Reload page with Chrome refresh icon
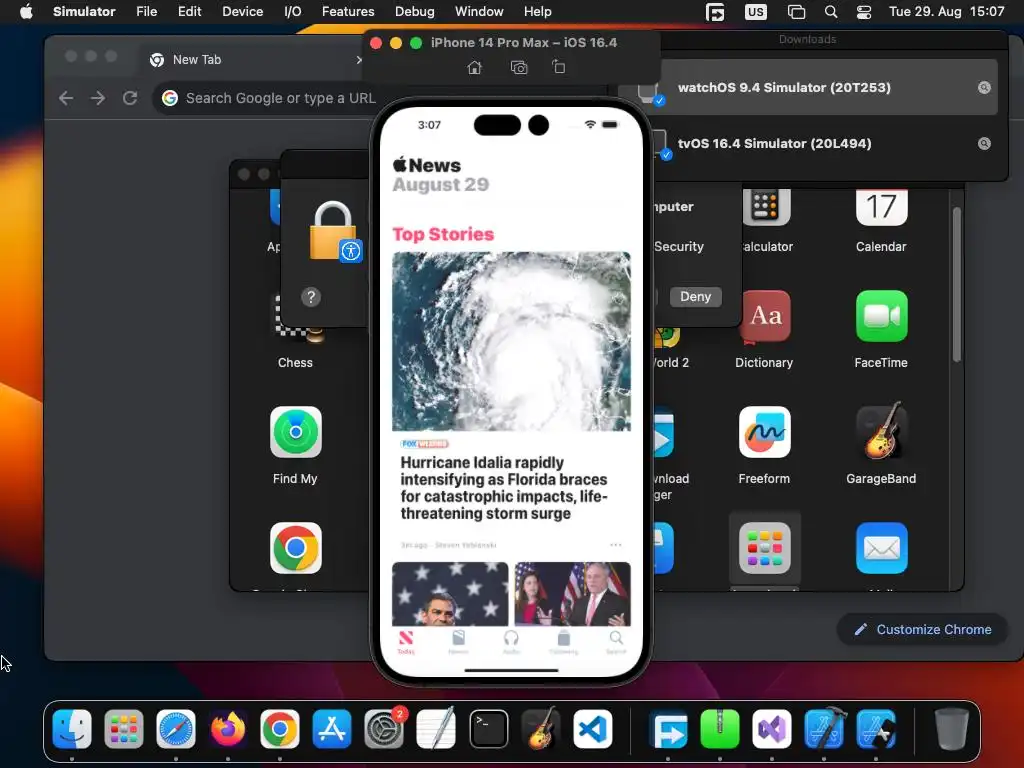 [x=130, y=98]
